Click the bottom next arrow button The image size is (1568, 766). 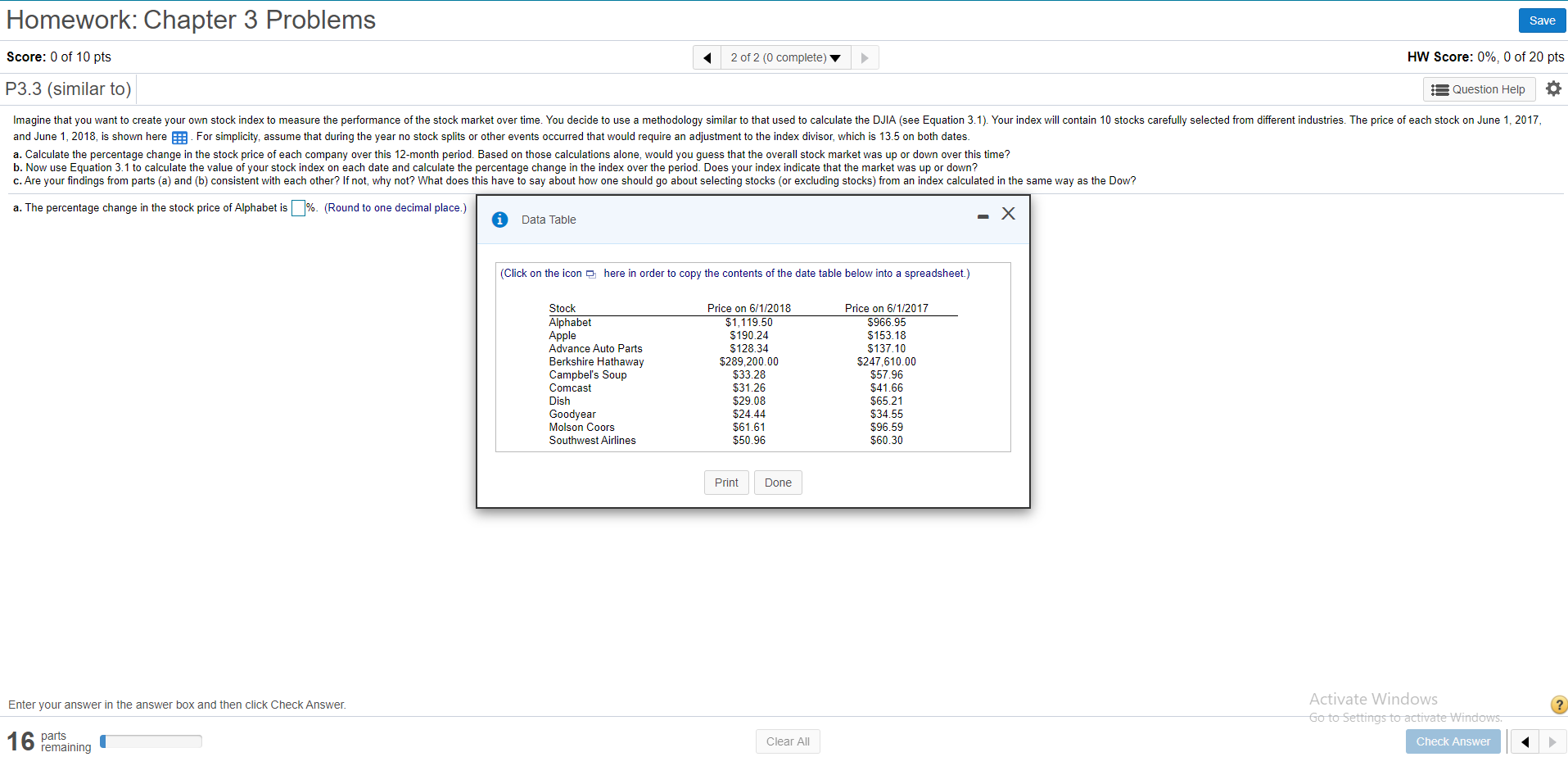pos(1552,742)
